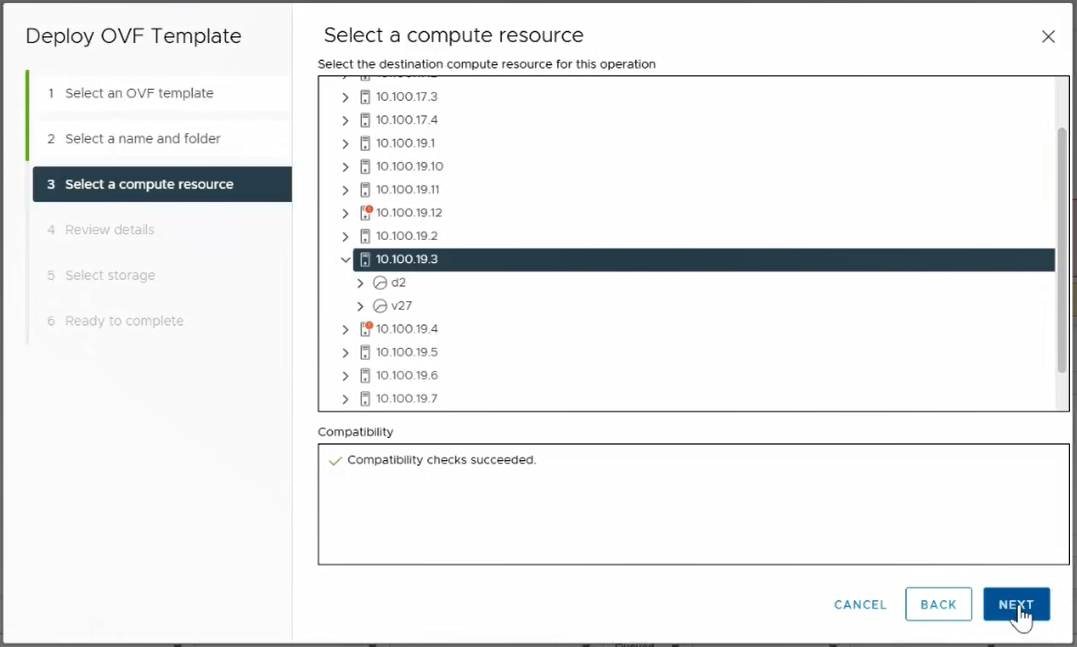Expand host 10.100.19.11 in tree
This screenshot has width=1077, height=647.
click(x=346, y=190)
